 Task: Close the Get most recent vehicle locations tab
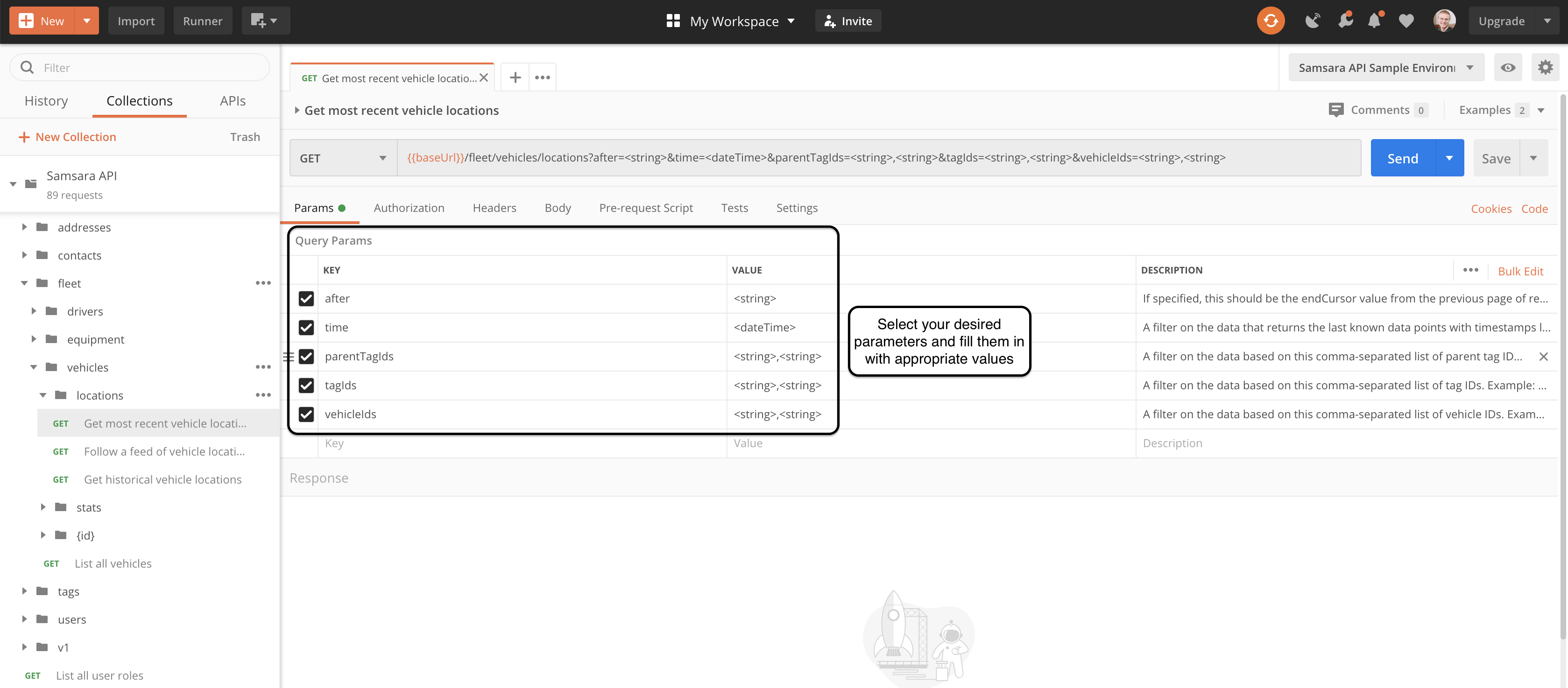click(x=484, y=78)
